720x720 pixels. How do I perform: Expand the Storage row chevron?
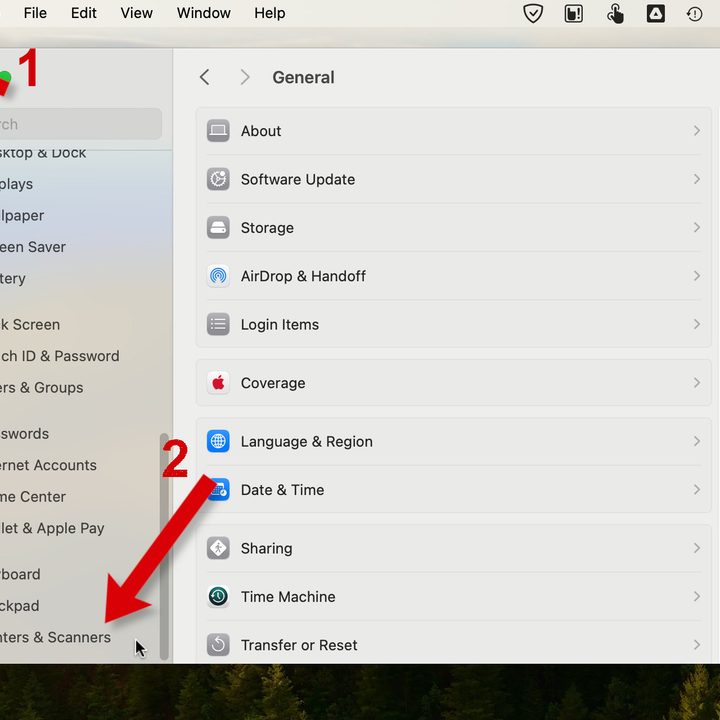pos(697,228)
